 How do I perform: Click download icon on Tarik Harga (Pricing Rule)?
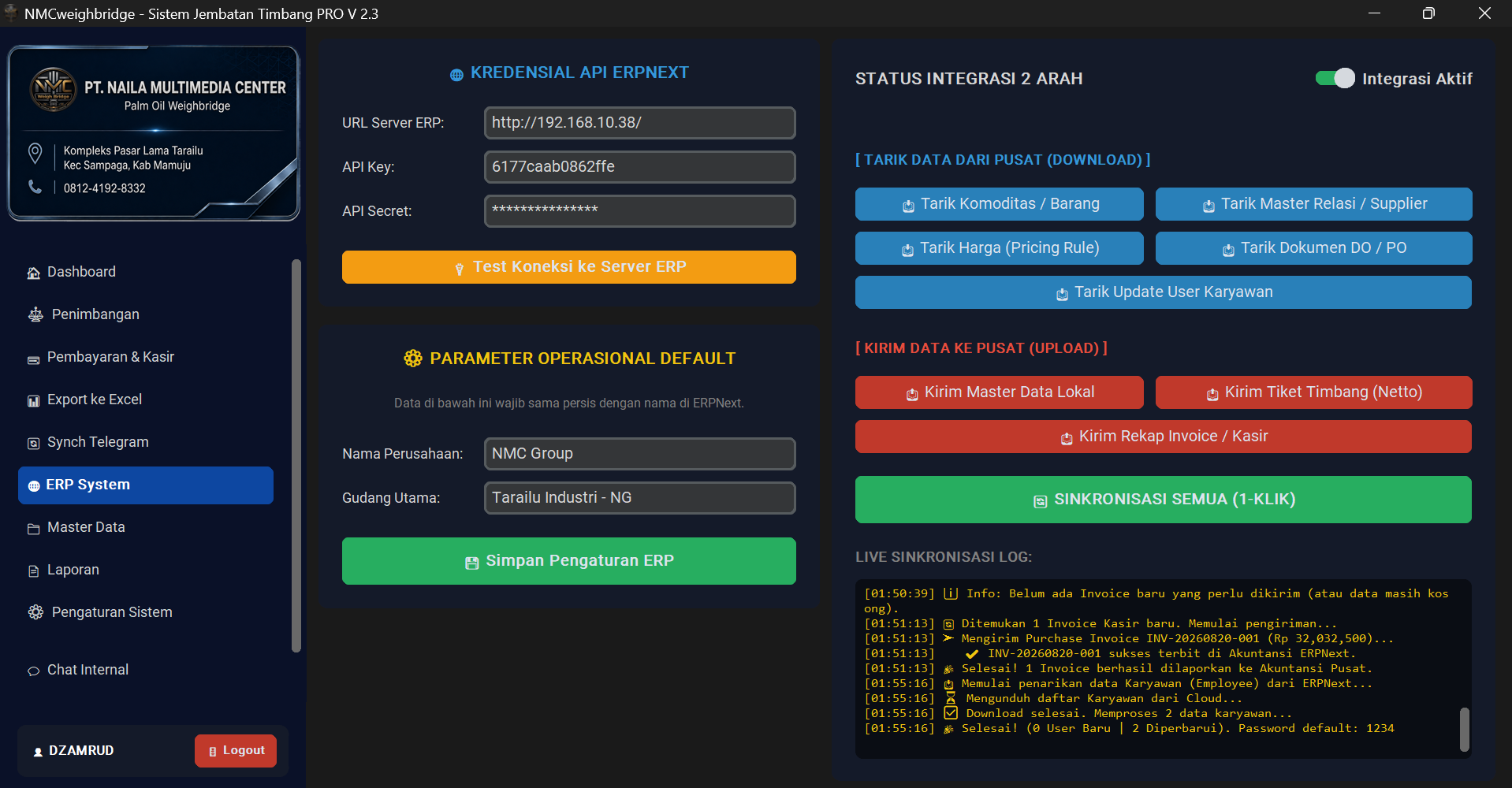pos(907,250)
